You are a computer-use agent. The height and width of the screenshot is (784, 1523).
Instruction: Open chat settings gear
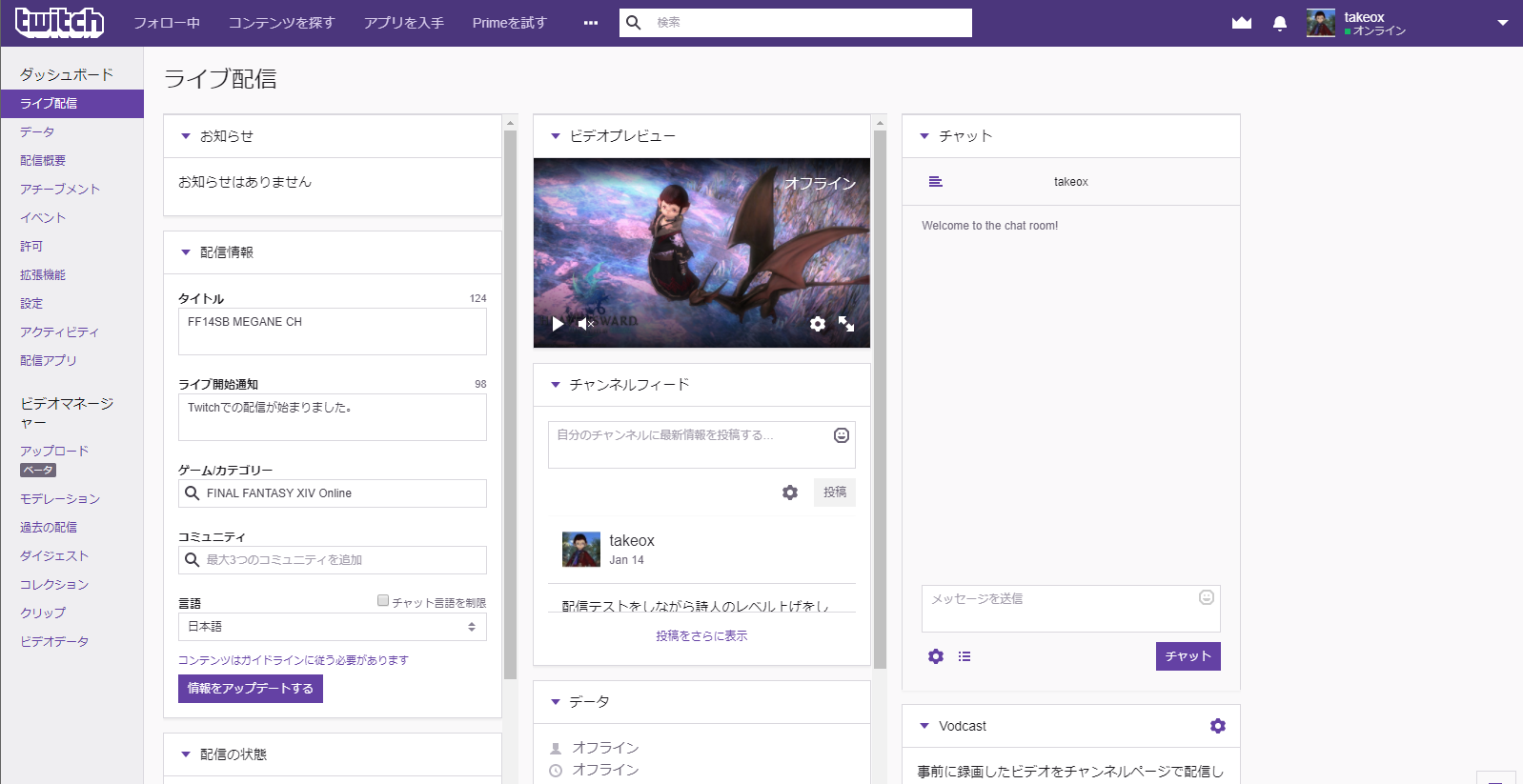[x=936, y=656]
